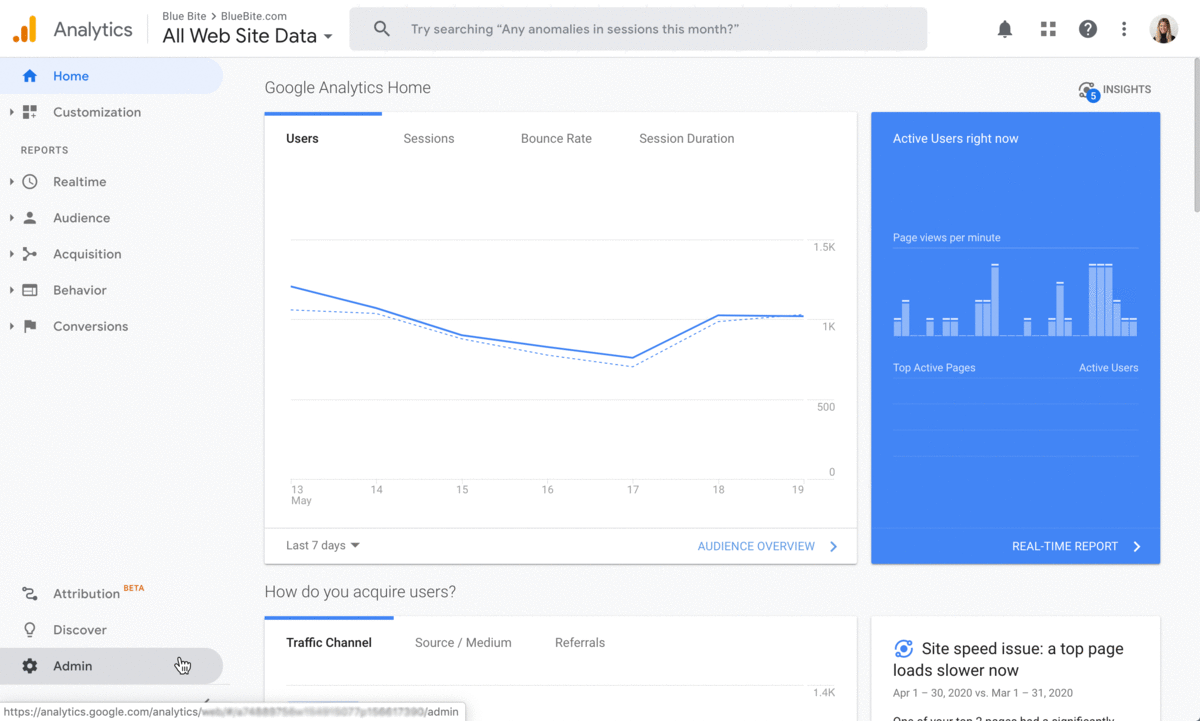Click the Discover icon in the sidebar
The width and height of the screenshot is (1200, 721).
point(31,629)
